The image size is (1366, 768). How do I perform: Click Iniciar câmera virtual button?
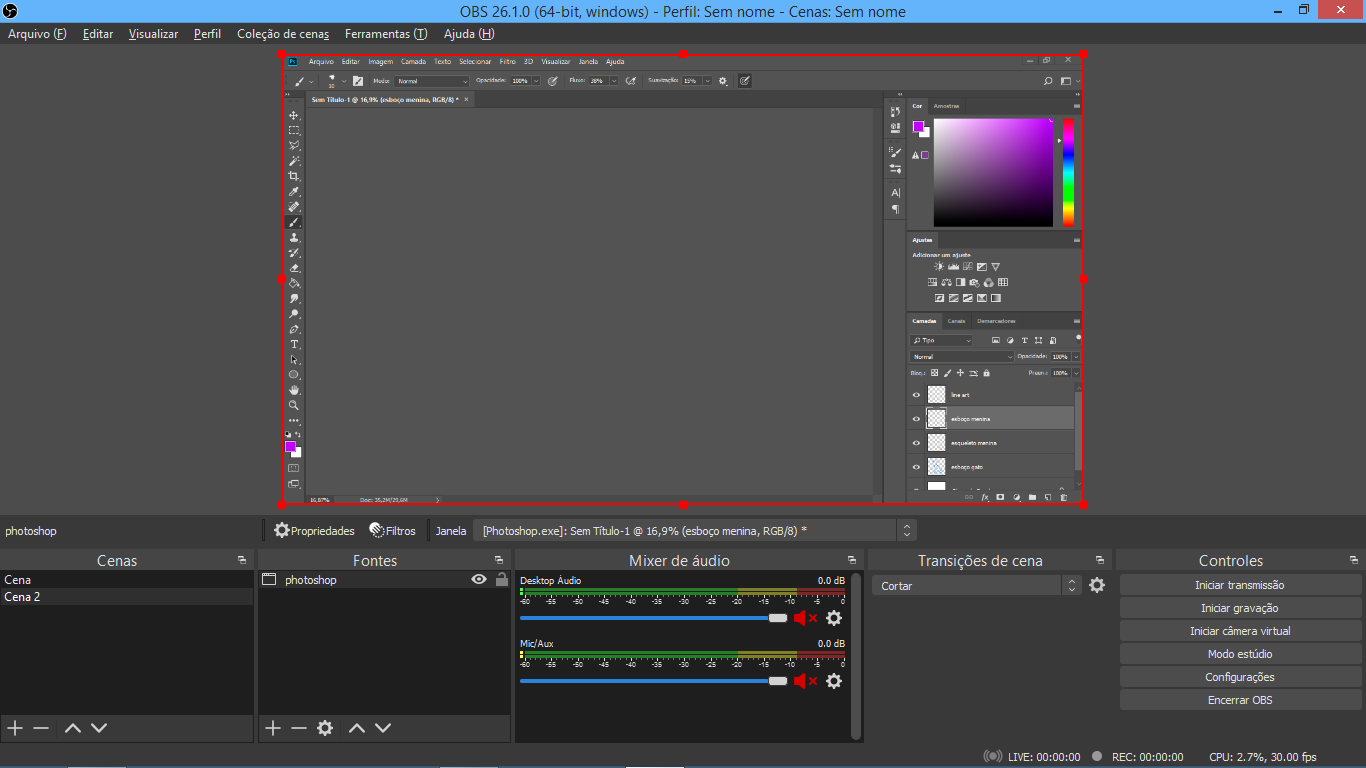pyautogui.click(x=1240, y=631)
